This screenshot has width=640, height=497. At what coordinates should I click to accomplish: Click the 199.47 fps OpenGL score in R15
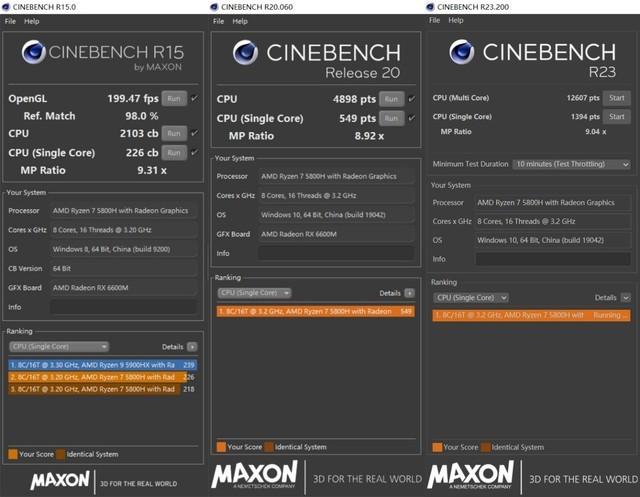(133, 98)
